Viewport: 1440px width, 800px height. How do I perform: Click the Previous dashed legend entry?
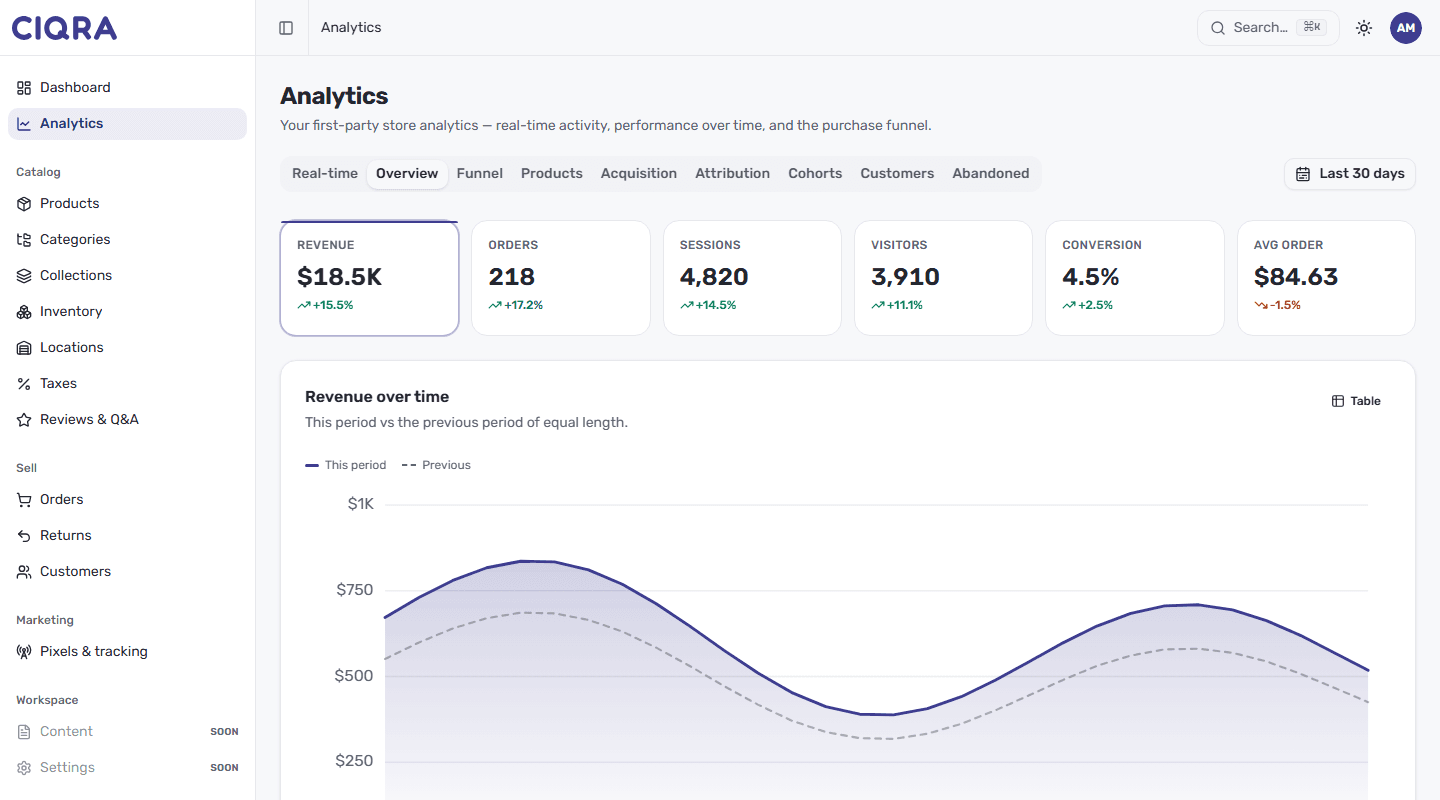tap(436, 465)
